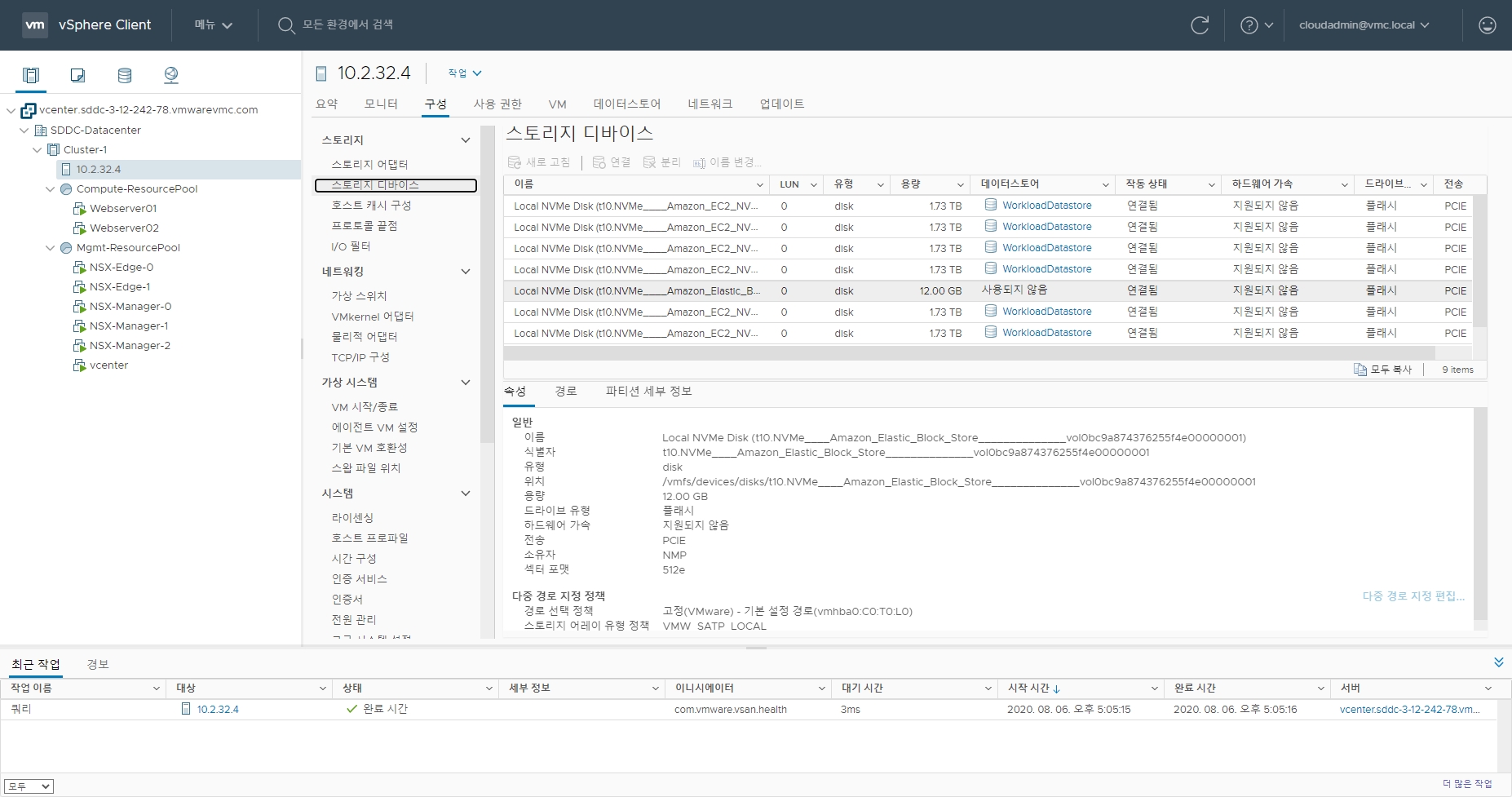Open 10.2.32.4 link in recent tasks
This screenshot has height=797, width=1512.
coord(218,710)
